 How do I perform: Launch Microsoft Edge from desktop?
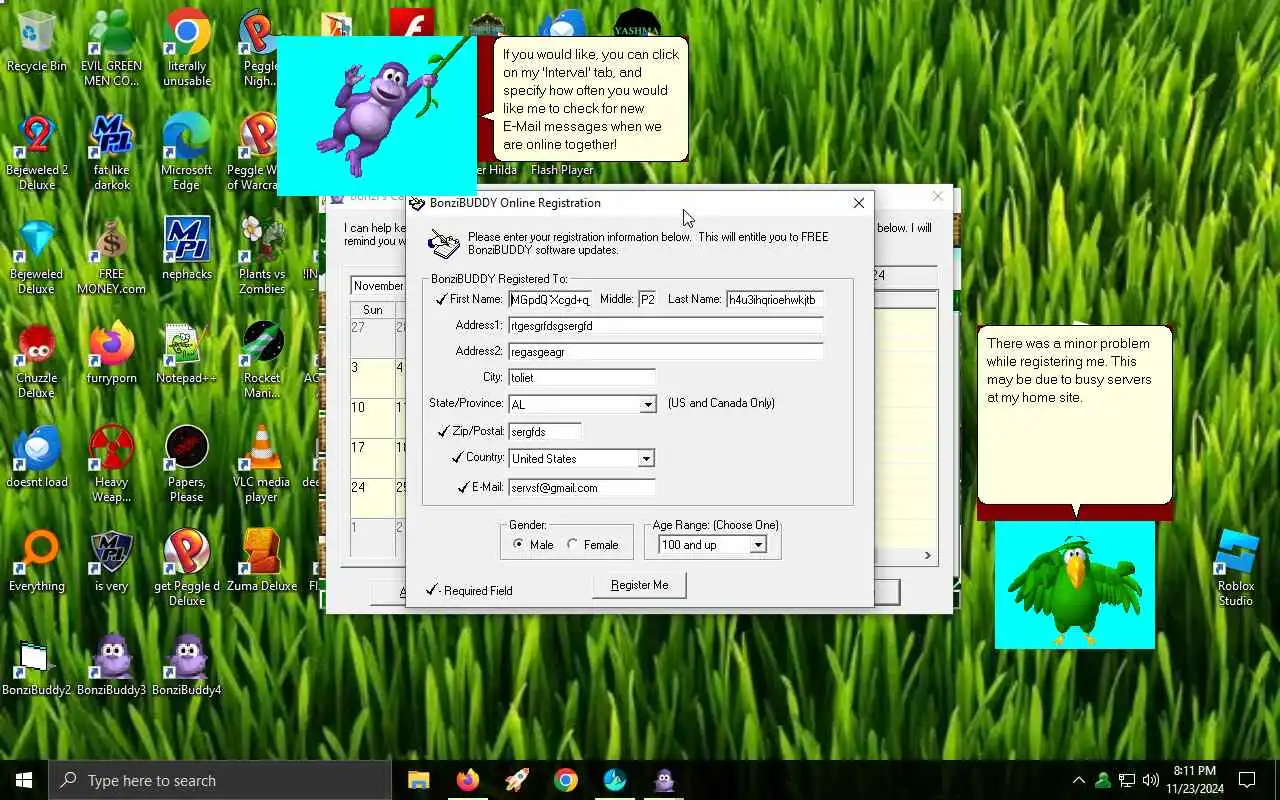186,152
